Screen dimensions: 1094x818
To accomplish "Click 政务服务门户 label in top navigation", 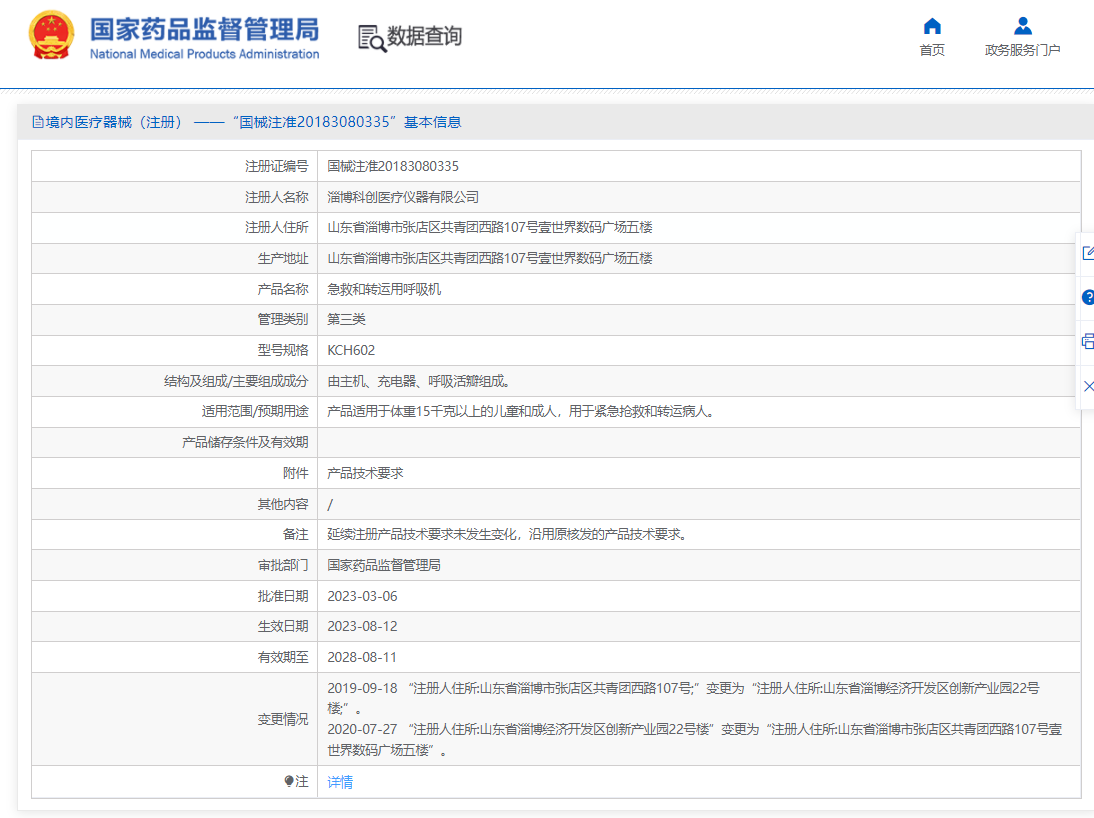I will click(1023, 50).
